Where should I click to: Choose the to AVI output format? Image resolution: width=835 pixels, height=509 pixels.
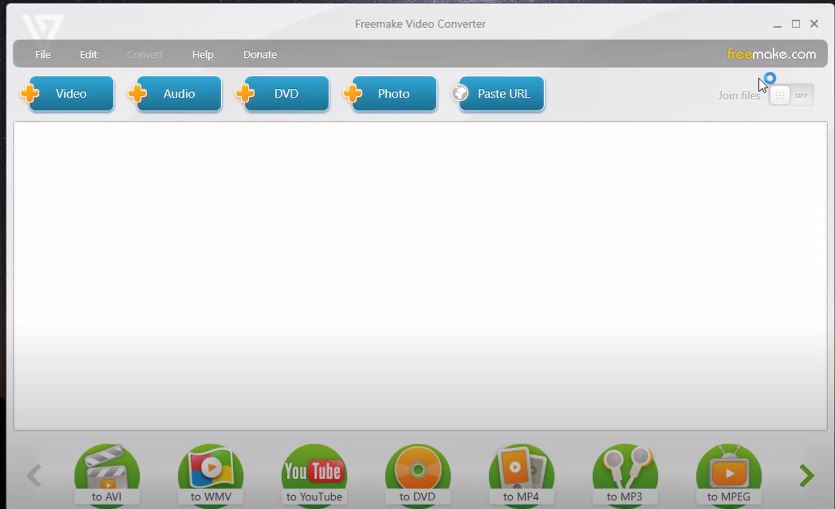[x=107, y=475]
